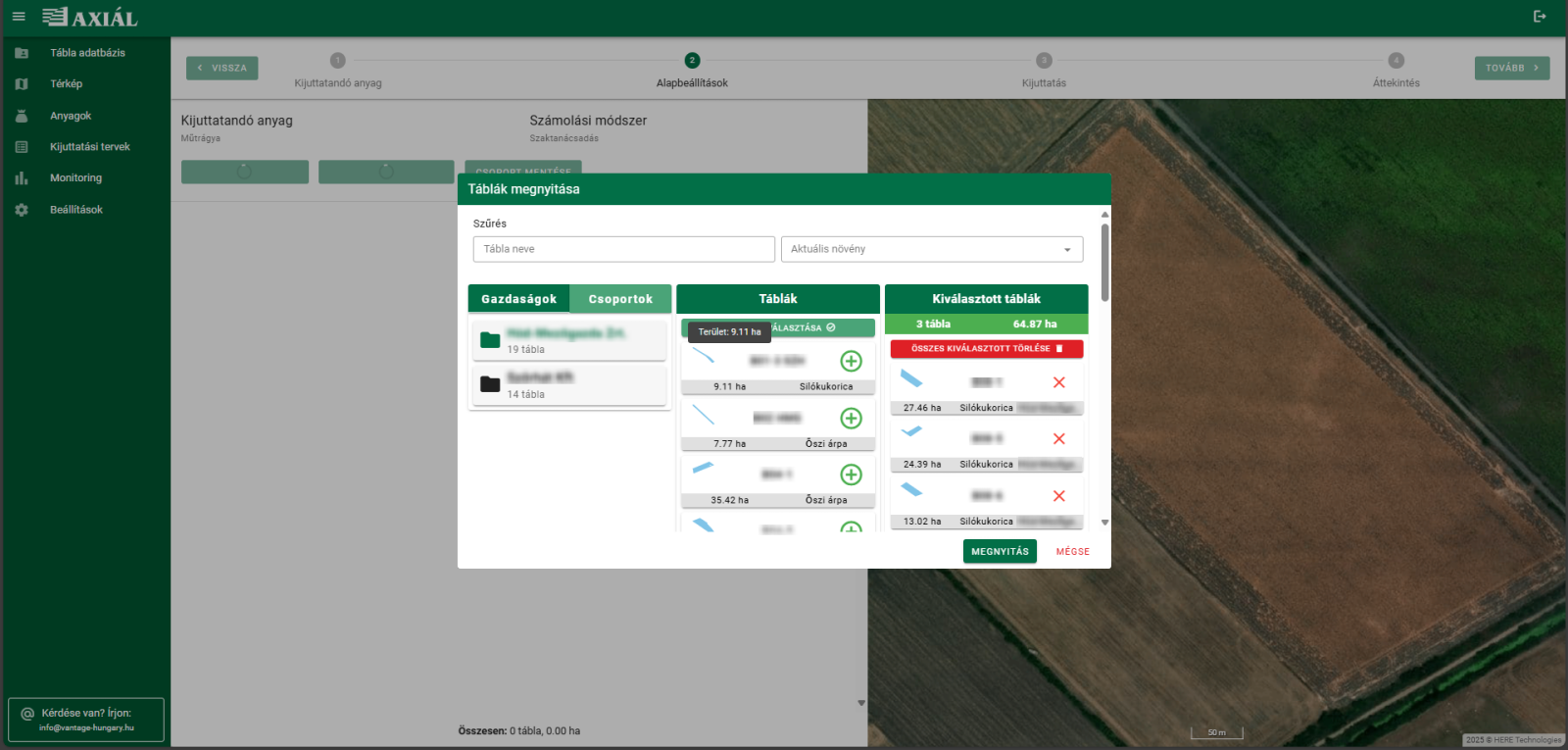Click the Monitoring bar chart icon
The height and width of the screenshot is (750, 1568).
tap(22, 178)
